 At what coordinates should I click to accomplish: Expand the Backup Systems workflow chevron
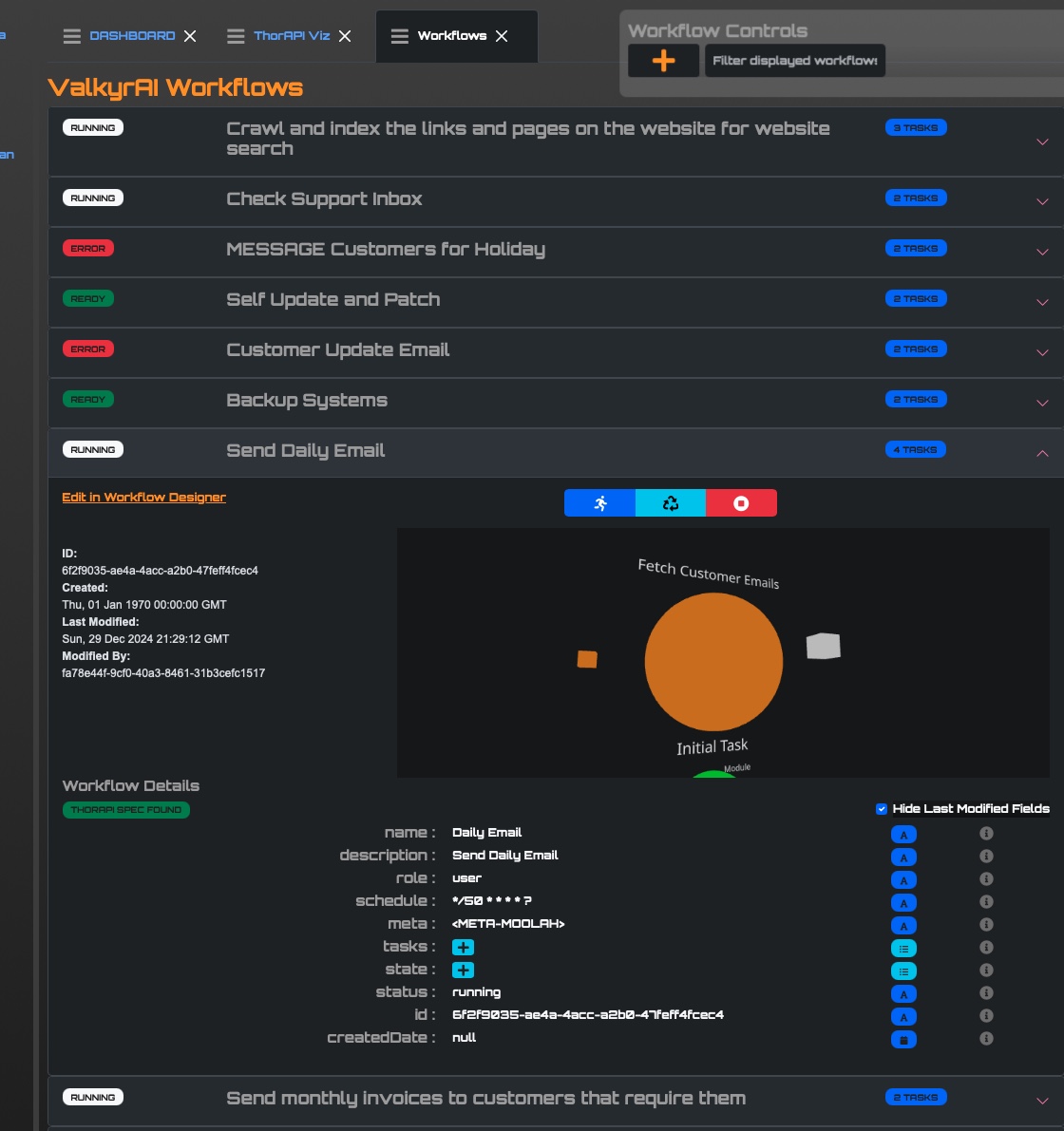[x=1042, y=404]
